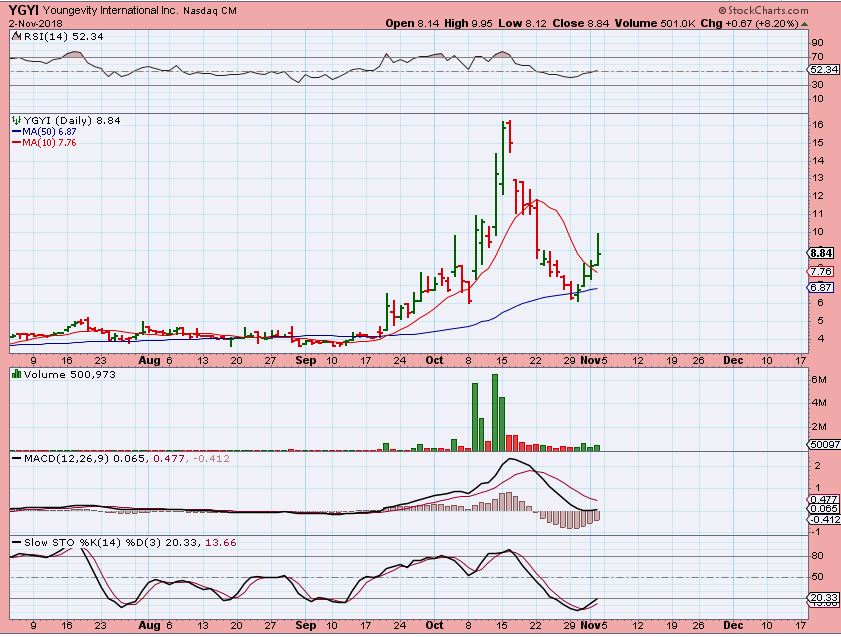841x637 pixels.
Task: Select the Oct label on price axis
Action: [435, 357]
